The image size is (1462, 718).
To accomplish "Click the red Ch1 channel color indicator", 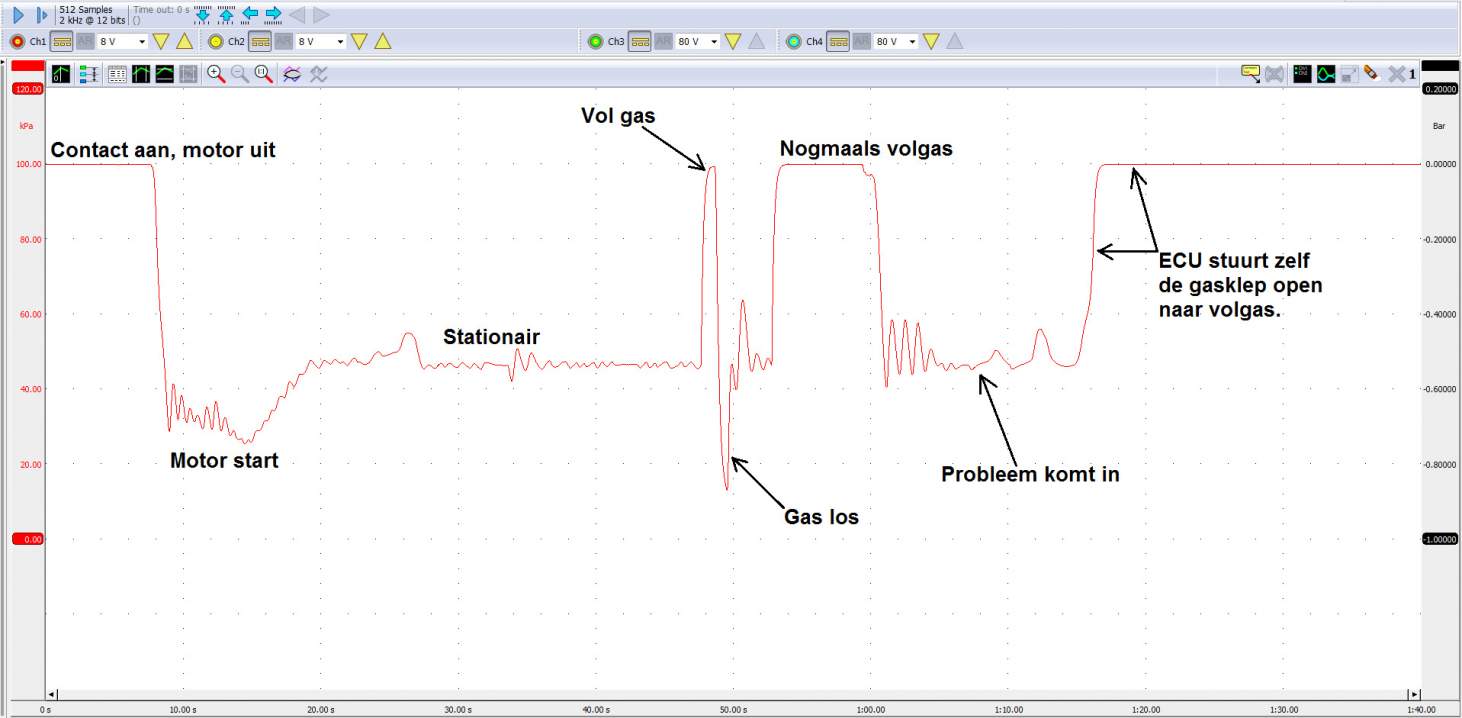I will tap(17, 41).
